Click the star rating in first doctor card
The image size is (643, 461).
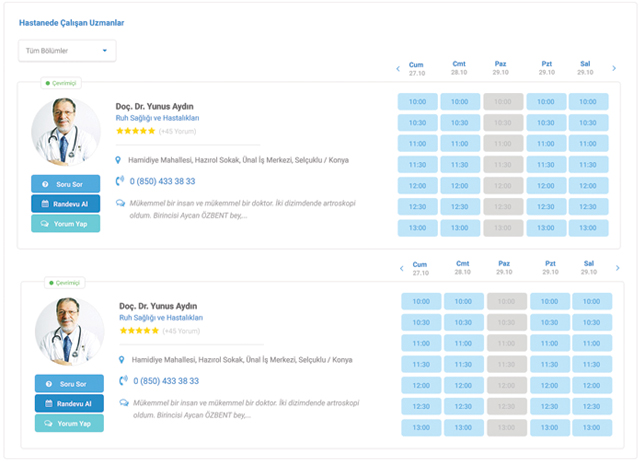click(134, 130)
